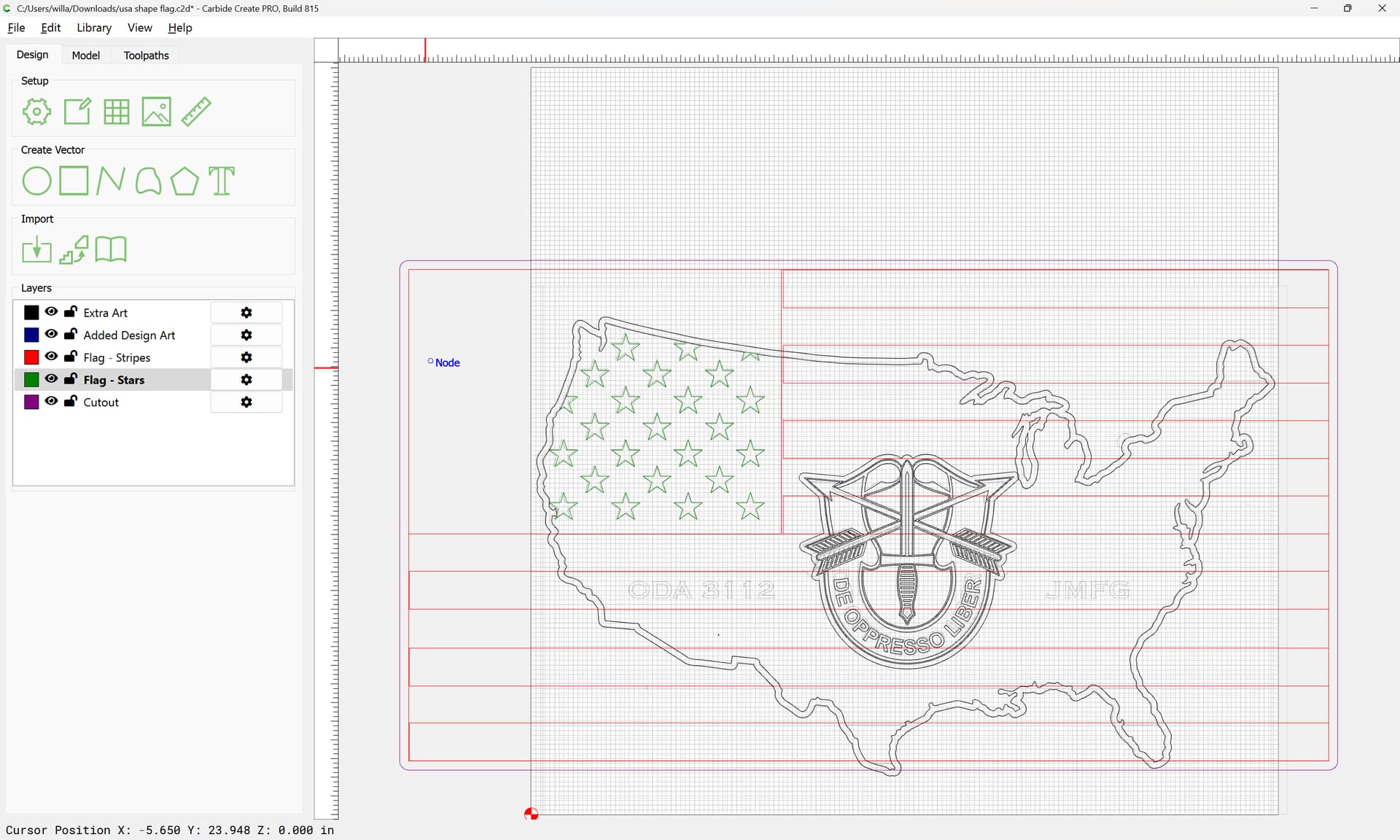Select the Circle vector tool
The height and width of the screenshot is (840, 1400).
pyautogui.click(x=36, y=181)
